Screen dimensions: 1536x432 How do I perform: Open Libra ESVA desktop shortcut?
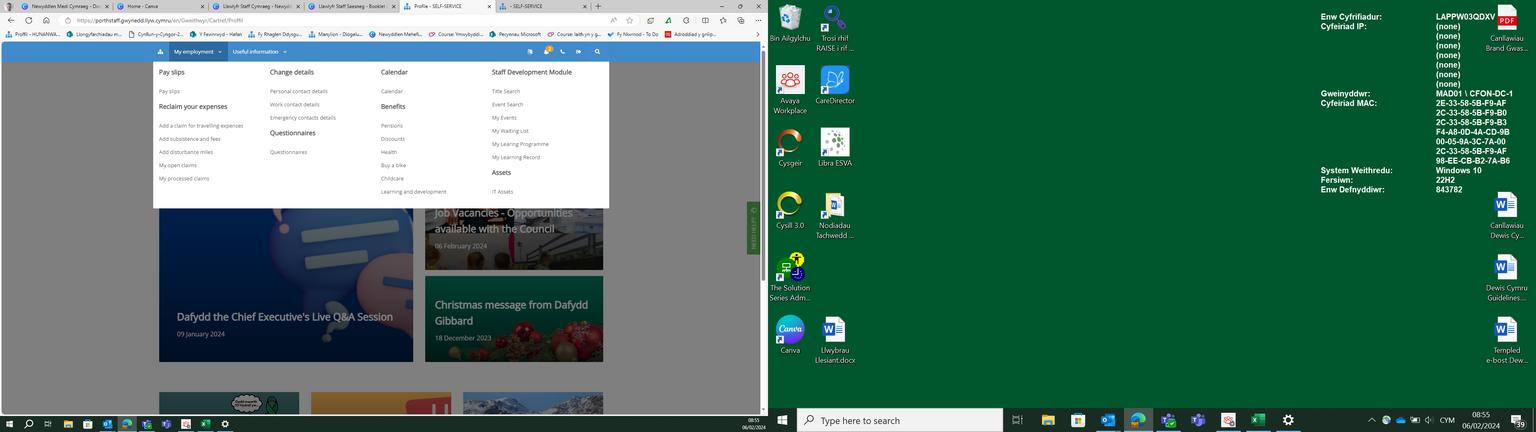(x=835, y=148)
